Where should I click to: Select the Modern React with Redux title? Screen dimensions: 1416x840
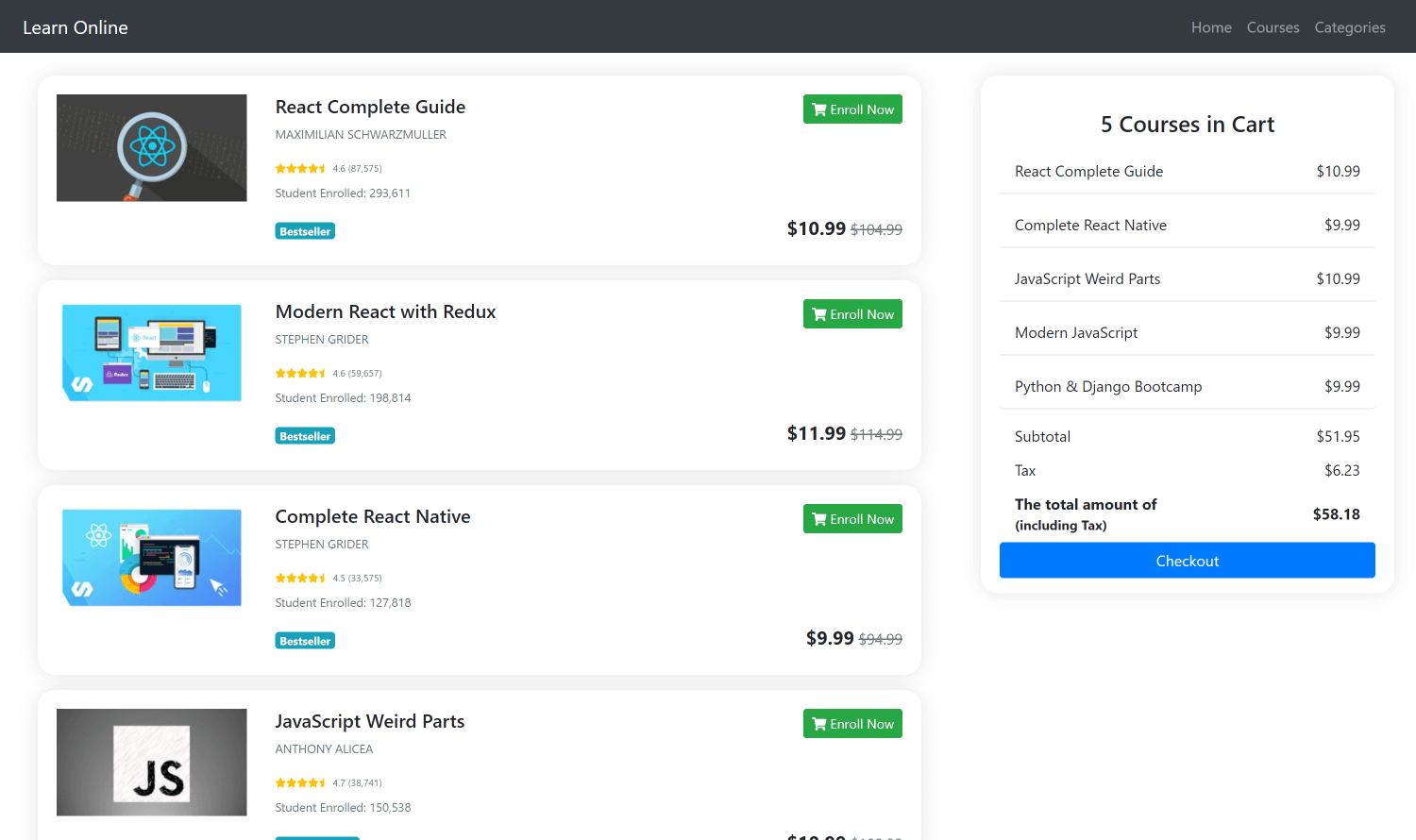pyautogui.click(x=385, y=311)
